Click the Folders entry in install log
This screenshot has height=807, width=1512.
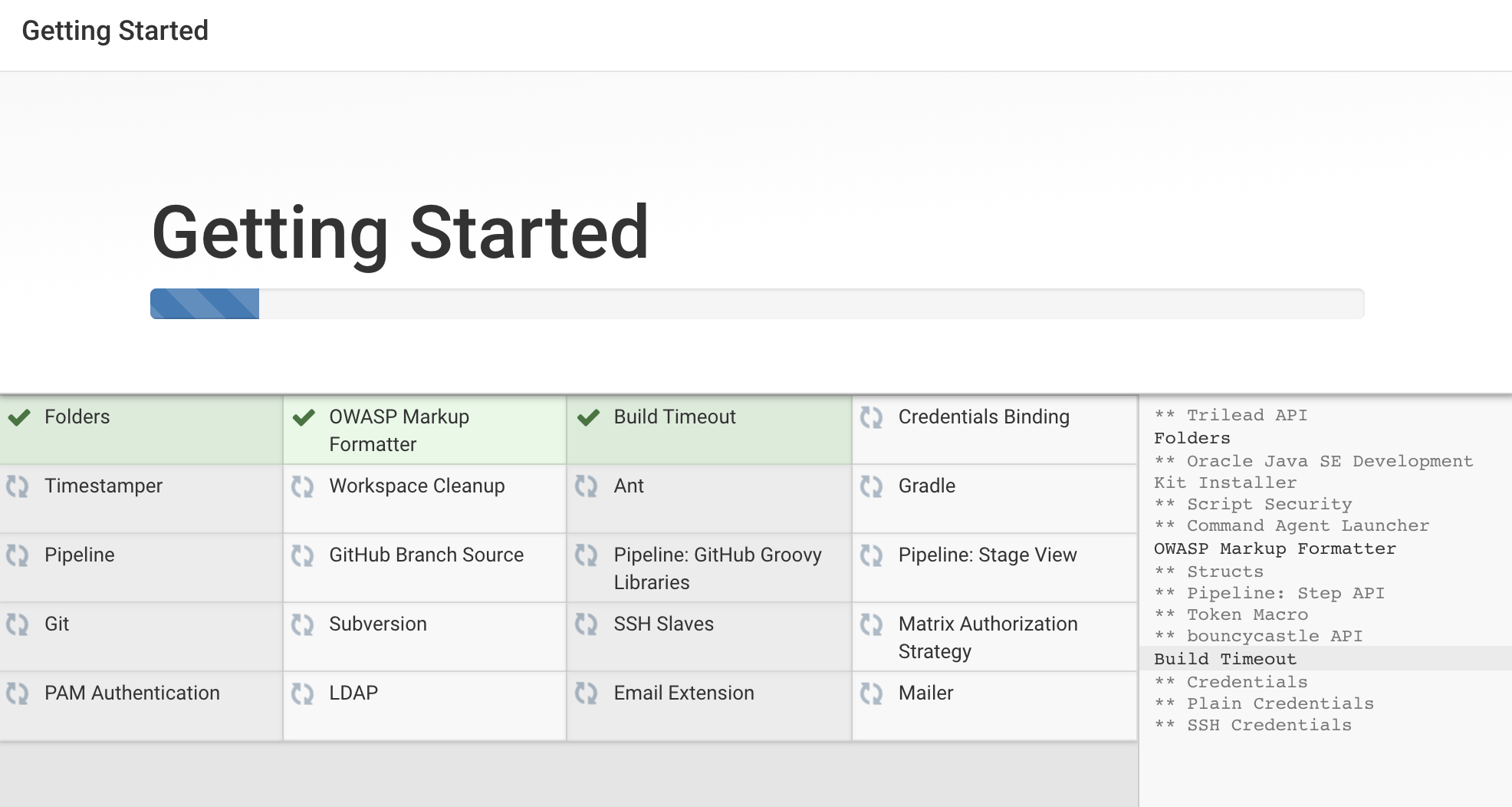pyautogui.click(x=1192, y=438)
